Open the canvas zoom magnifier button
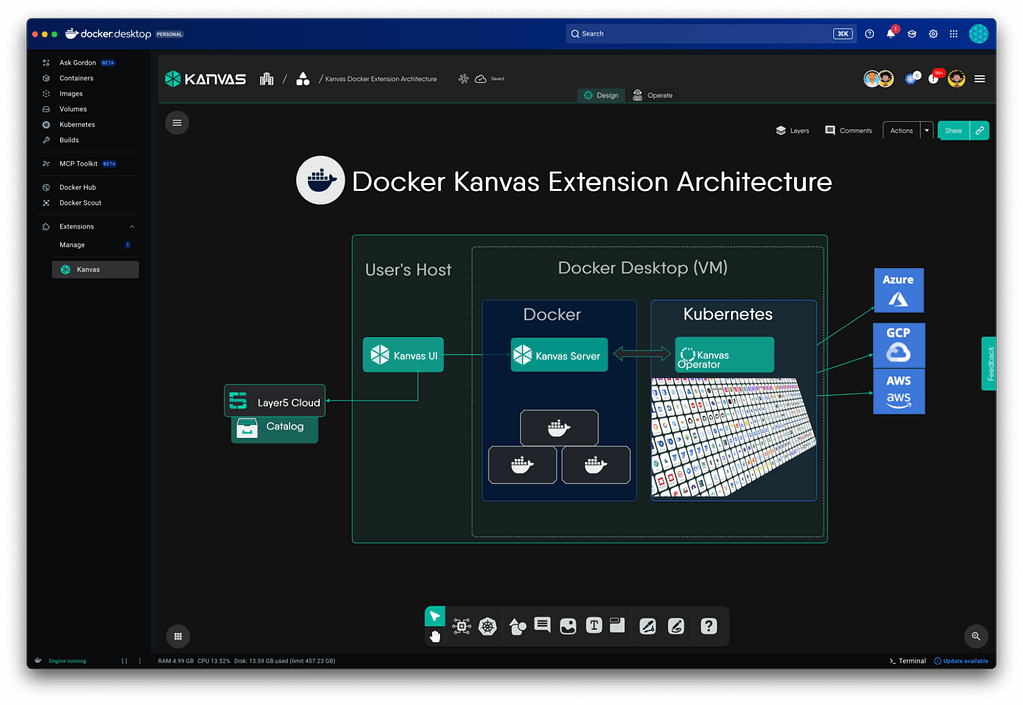The image size is (1023, 705). pos(976,636)
